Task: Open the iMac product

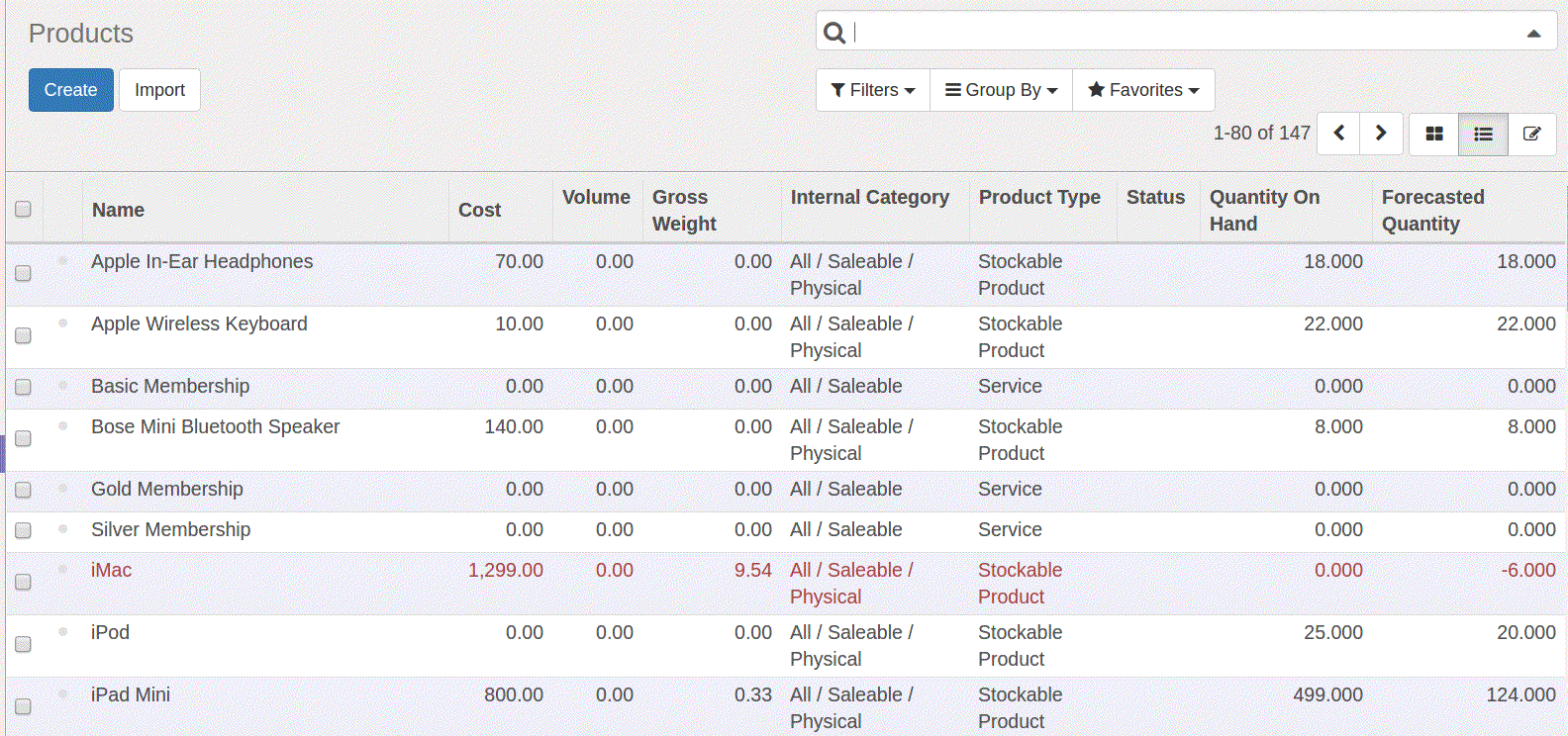Action: 111,570
